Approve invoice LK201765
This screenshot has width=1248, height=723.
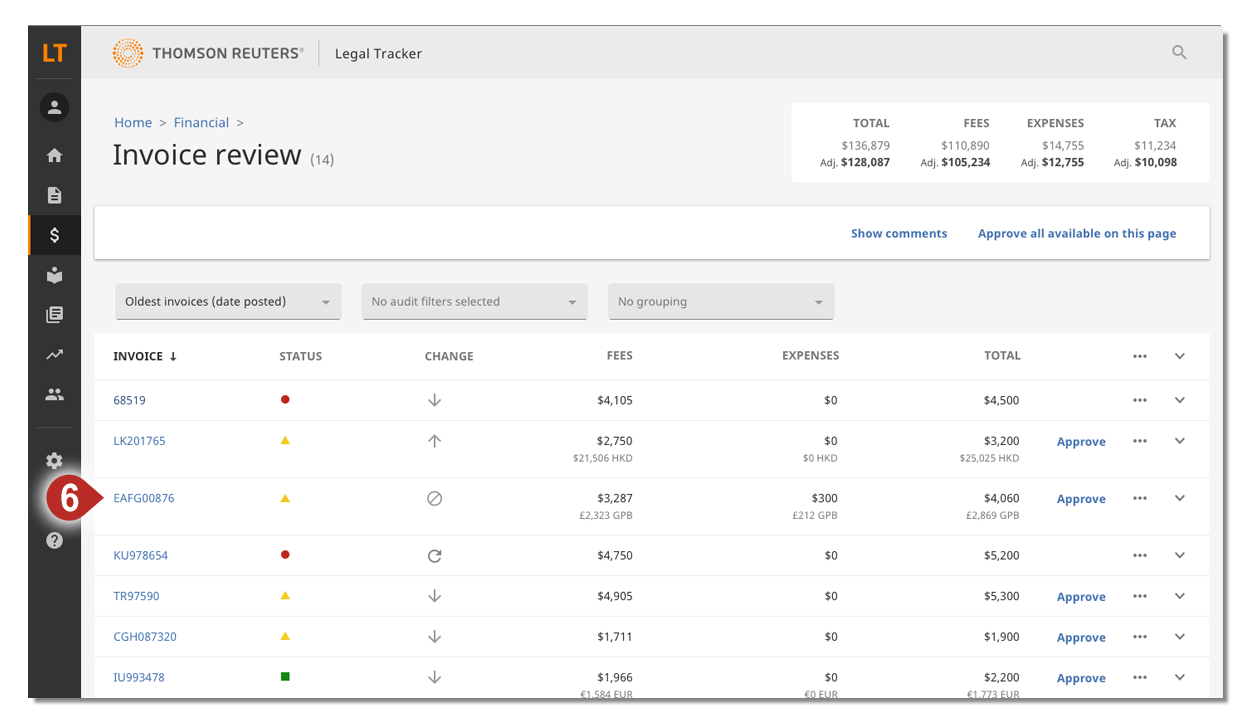1081,441
